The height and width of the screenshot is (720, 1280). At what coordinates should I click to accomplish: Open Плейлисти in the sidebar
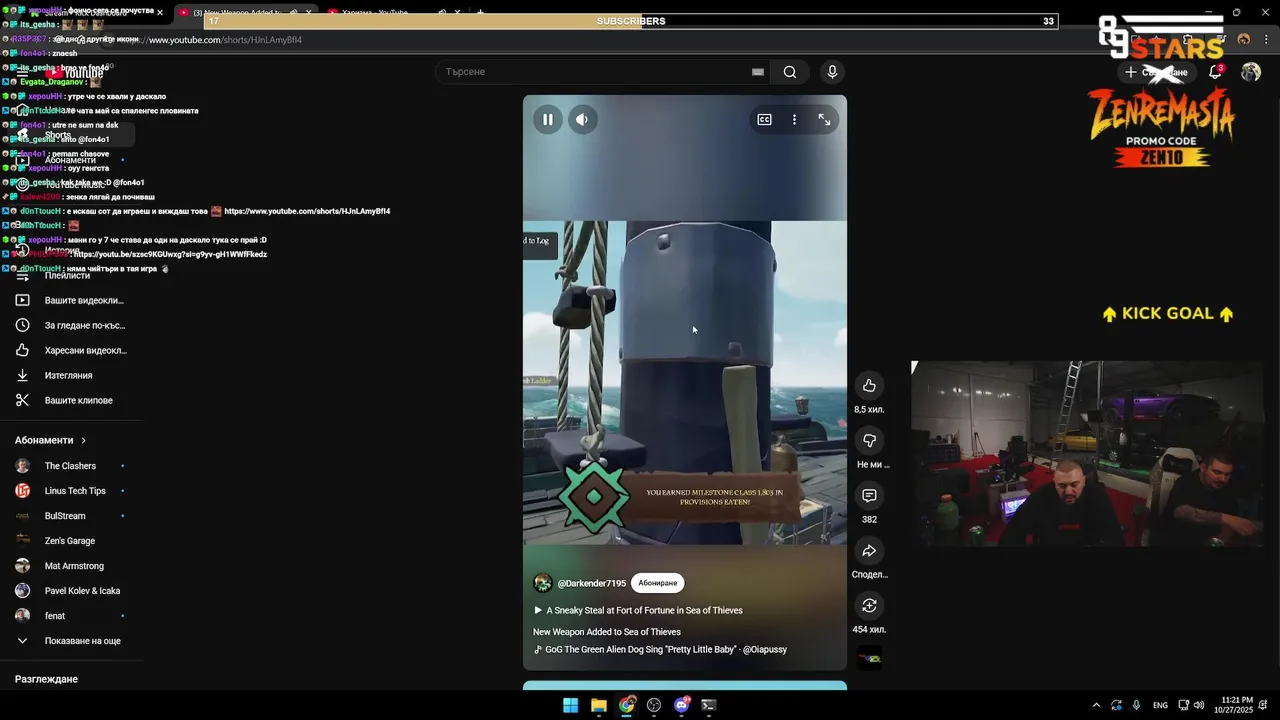pos(67,275)
